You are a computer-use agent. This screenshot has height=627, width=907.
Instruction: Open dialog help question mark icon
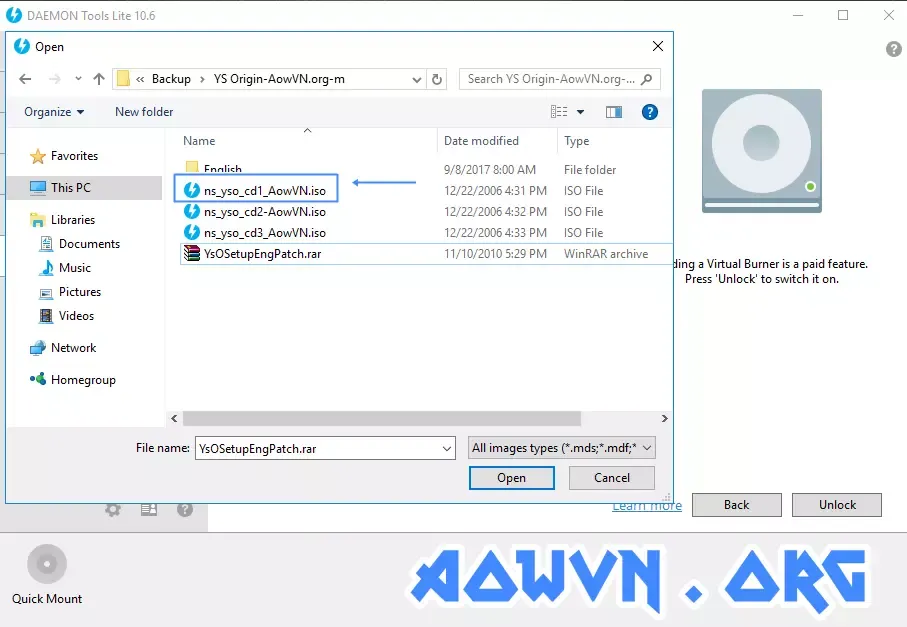point(650,112)
